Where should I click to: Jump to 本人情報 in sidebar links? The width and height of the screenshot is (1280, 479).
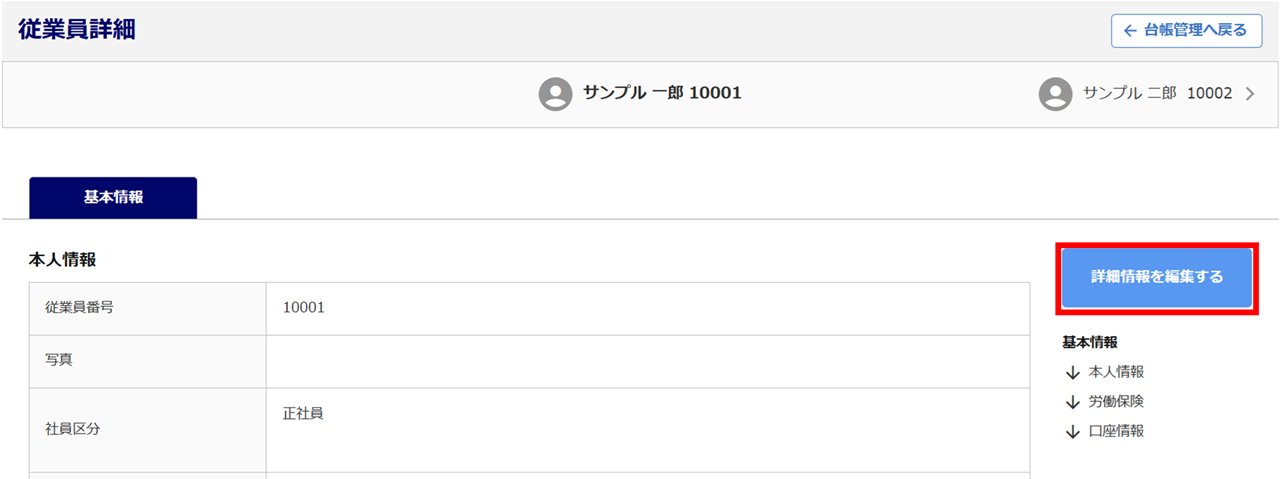coord(1116,372)
